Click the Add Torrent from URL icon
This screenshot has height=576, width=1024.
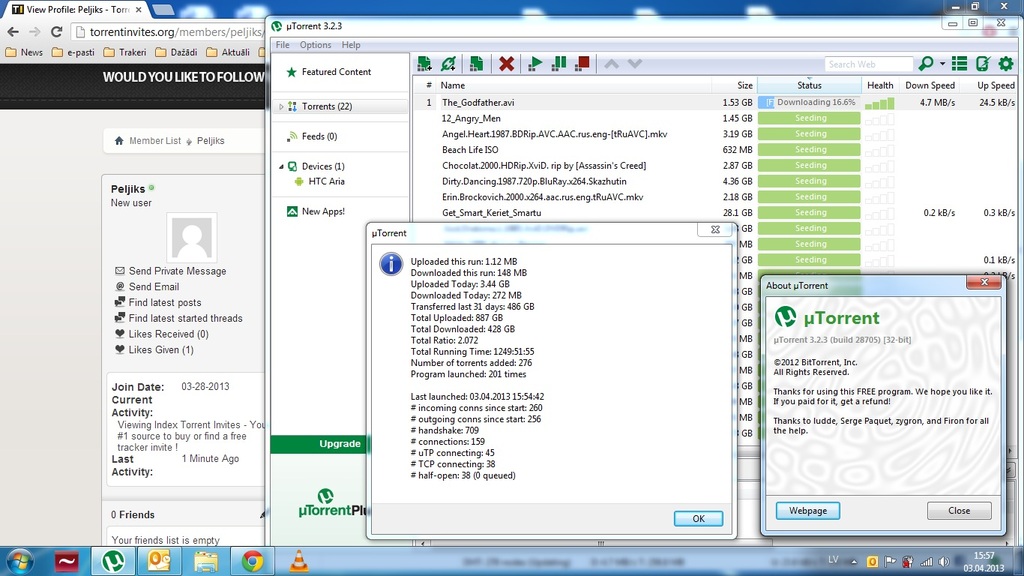(x=449, y=64)
